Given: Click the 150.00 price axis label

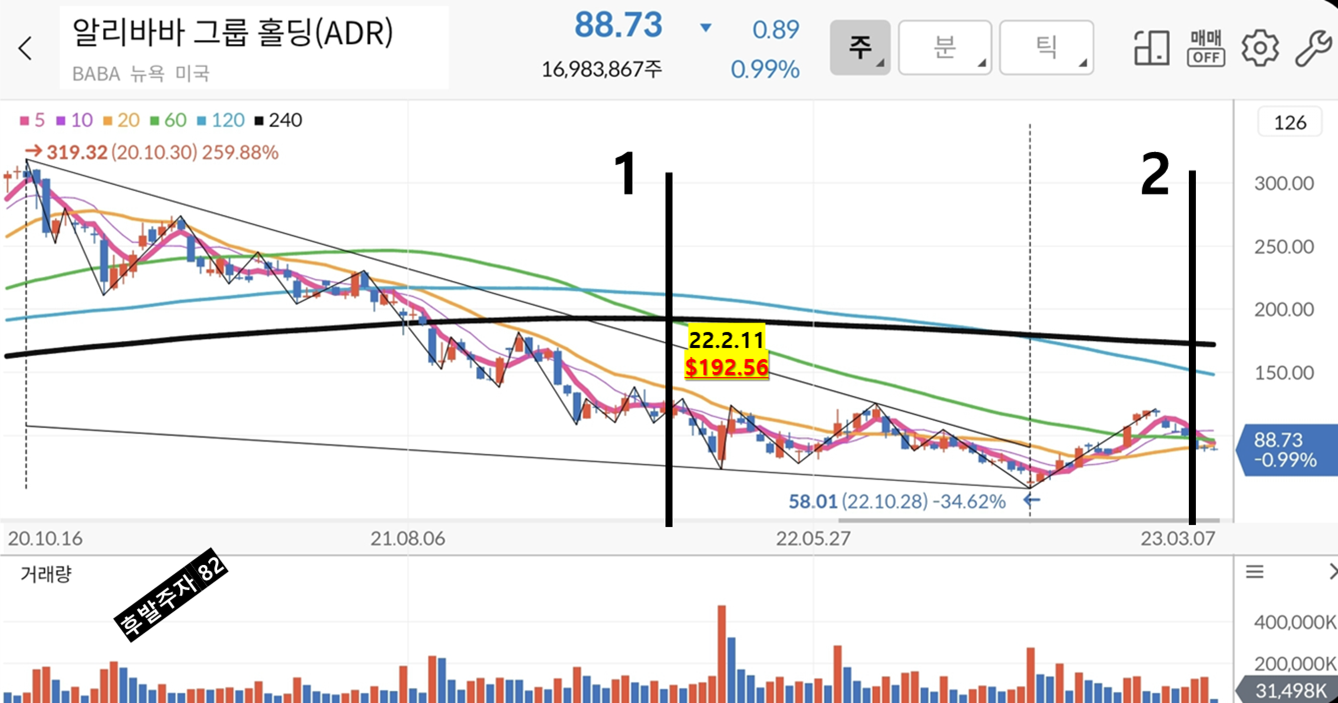Looking at the screenshot, I should click(1284, 373).
